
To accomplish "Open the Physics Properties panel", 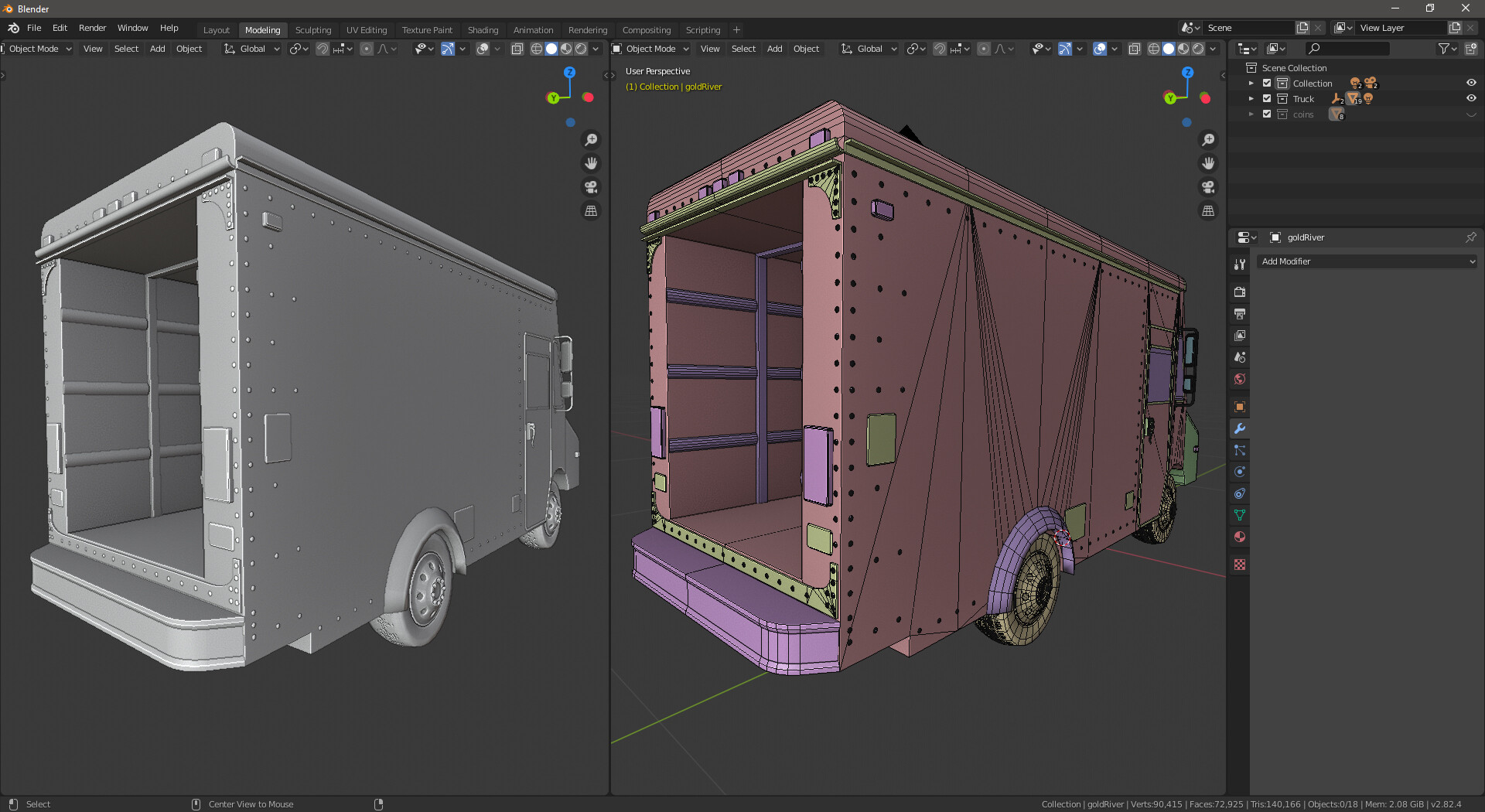I will click(1239, 471).
